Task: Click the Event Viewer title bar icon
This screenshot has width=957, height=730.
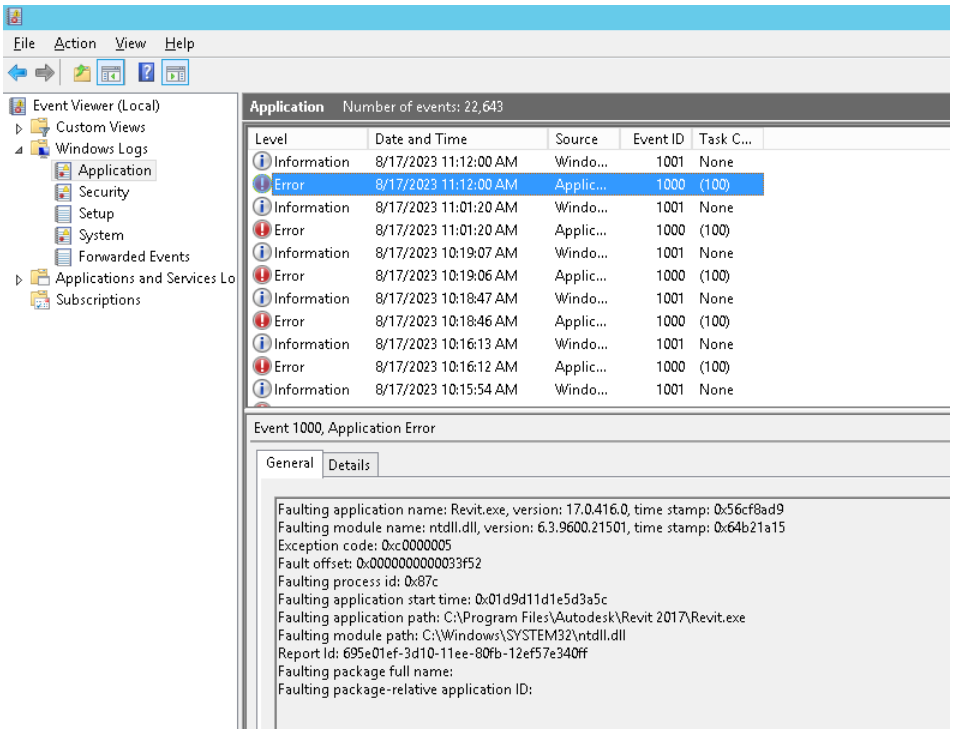Action: point(15,16)
